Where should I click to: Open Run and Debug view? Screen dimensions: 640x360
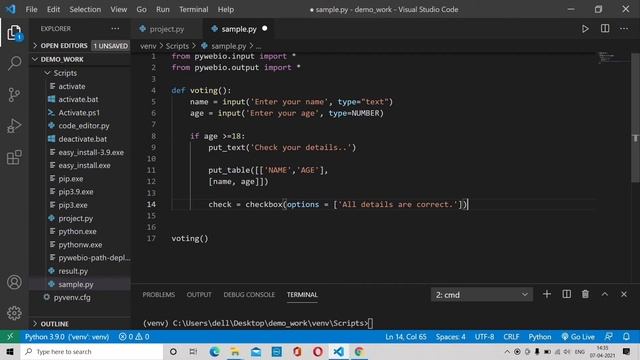(x=14, y=126)
